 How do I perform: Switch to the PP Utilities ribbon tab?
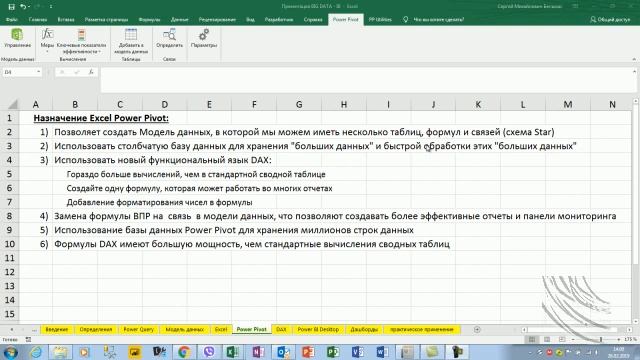click(x=380, y=19)
